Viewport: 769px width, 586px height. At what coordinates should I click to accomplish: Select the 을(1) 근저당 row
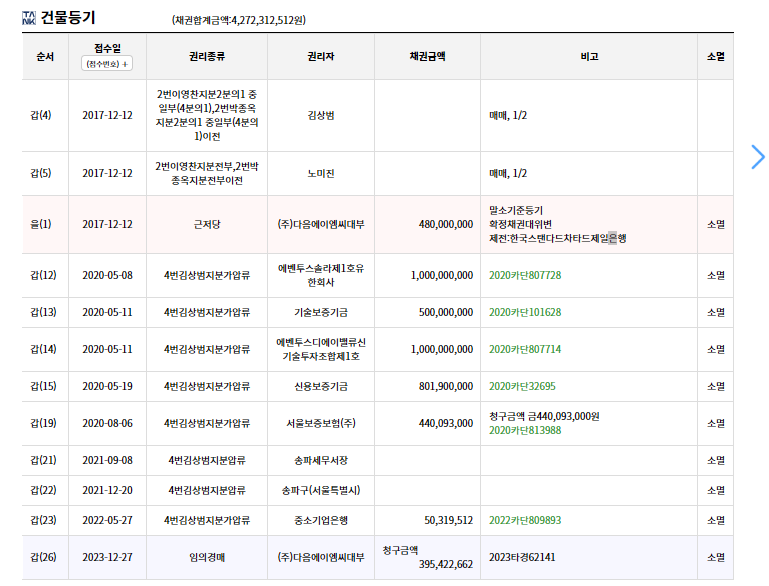[x=378, y=225]
